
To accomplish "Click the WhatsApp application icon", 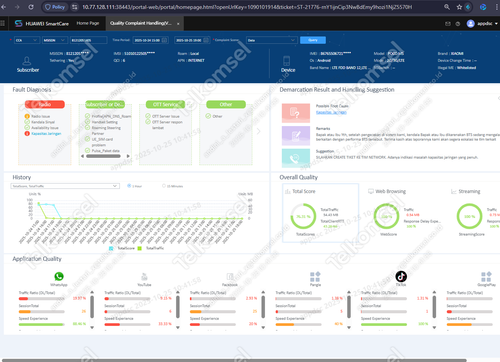I will [x=59, y=276].
